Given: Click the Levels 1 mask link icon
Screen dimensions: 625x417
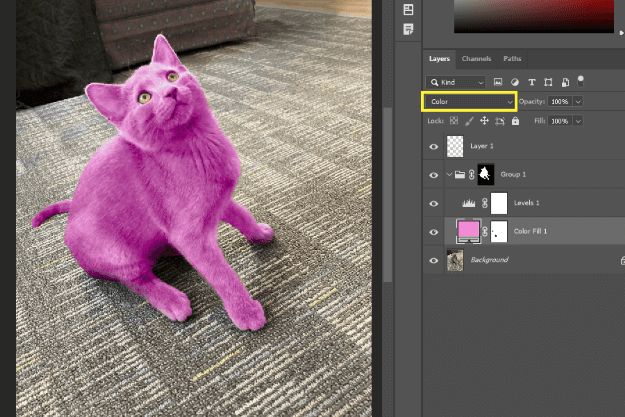Looking at the screenshot, I should [485, 203].
